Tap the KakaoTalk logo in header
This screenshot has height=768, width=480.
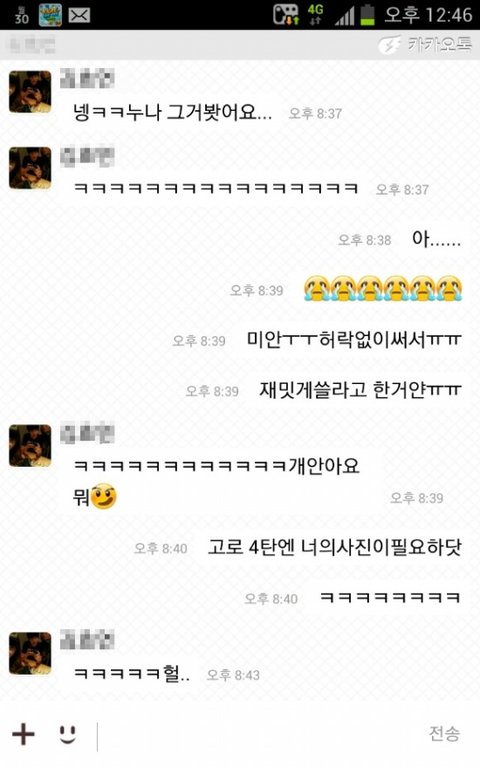(424, 45)
